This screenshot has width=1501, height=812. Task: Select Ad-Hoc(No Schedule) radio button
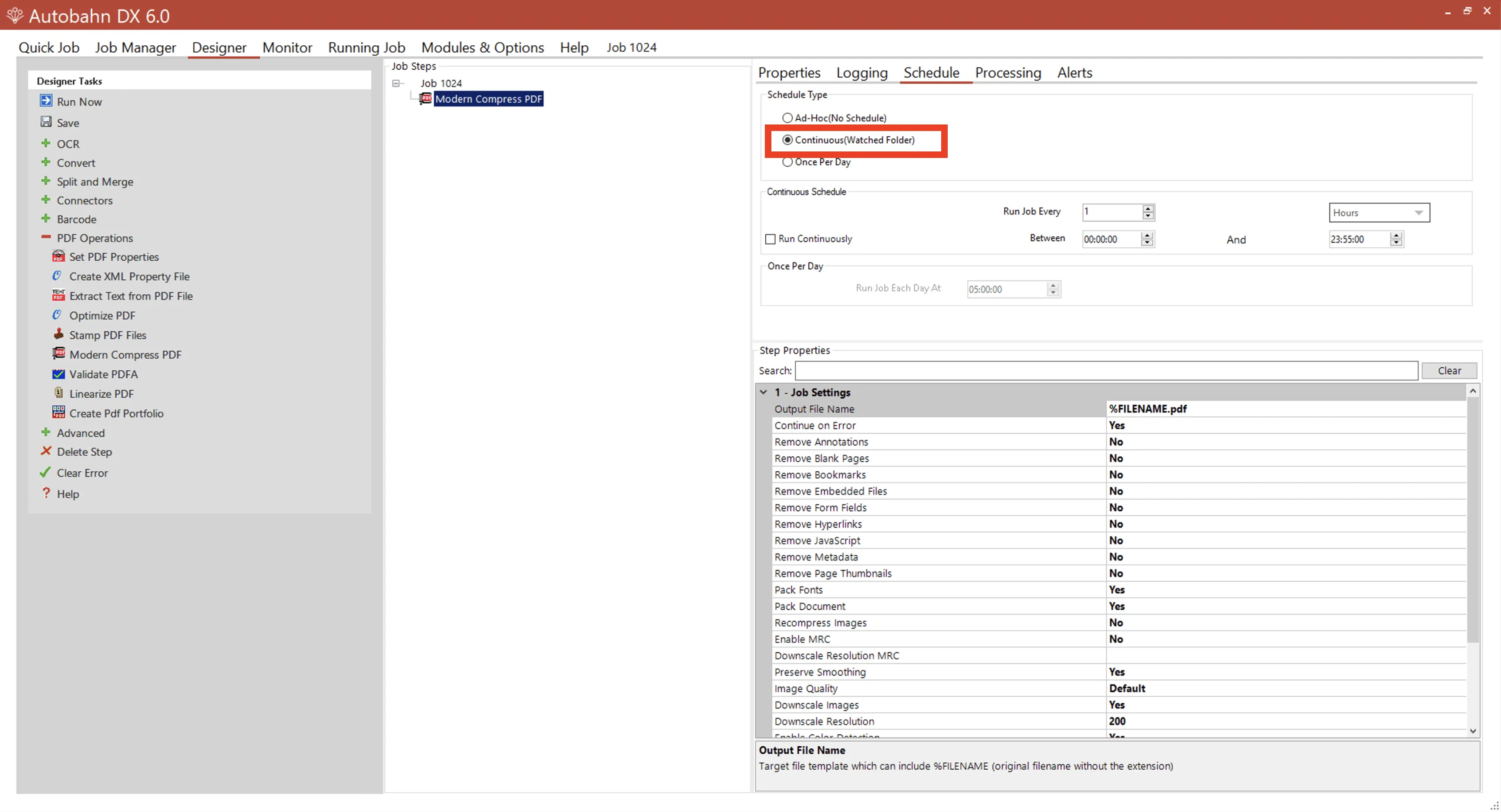(x=788, y=117)
